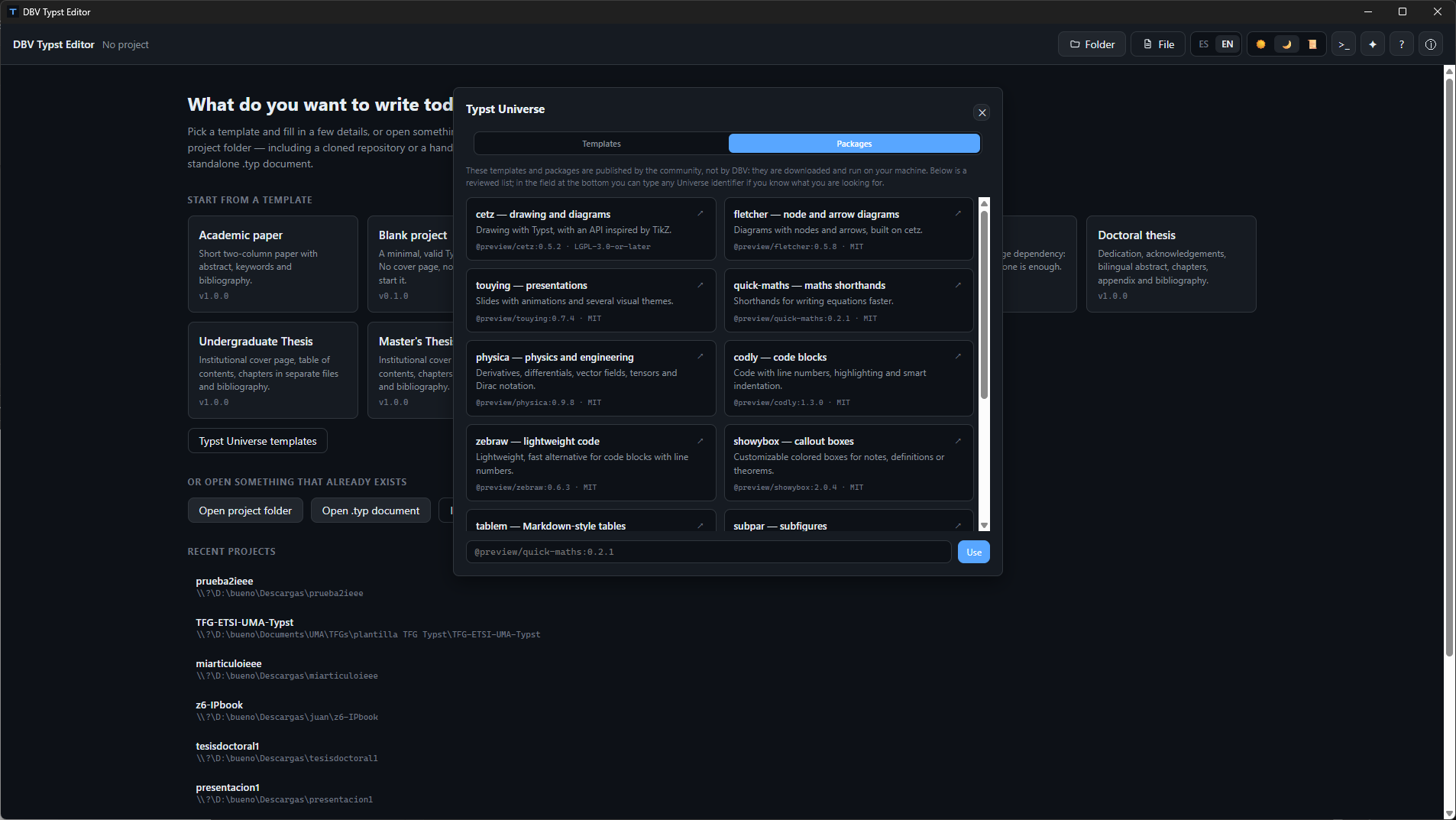
Task: Open Typst Universe templates button
Action: tap(257, 441)
